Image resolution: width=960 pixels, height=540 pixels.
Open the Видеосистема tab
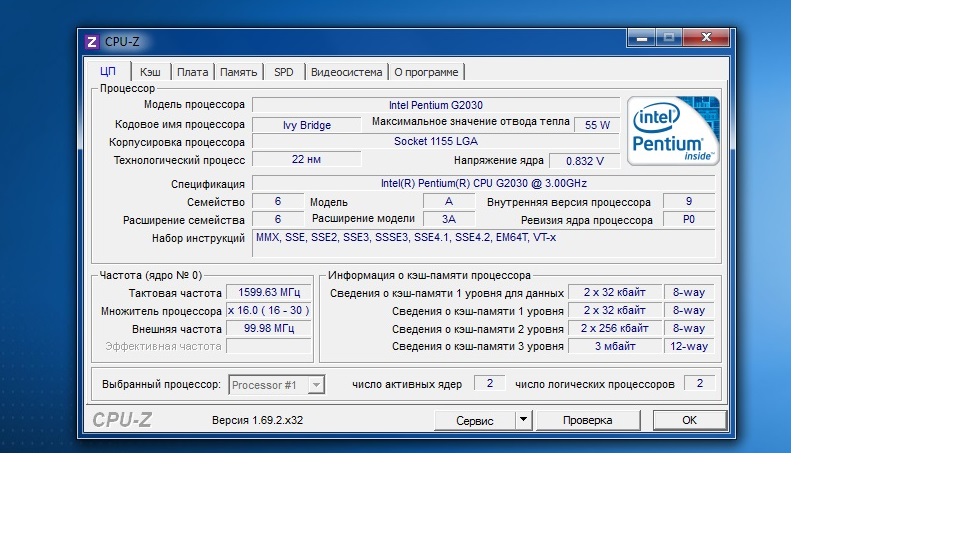[x=346, y=72]
